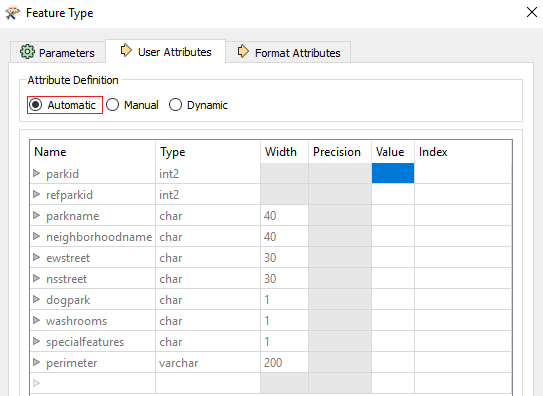Select the Dynamic attribute definition option
This screenshot has height=396, width=543.
point(198,105)
